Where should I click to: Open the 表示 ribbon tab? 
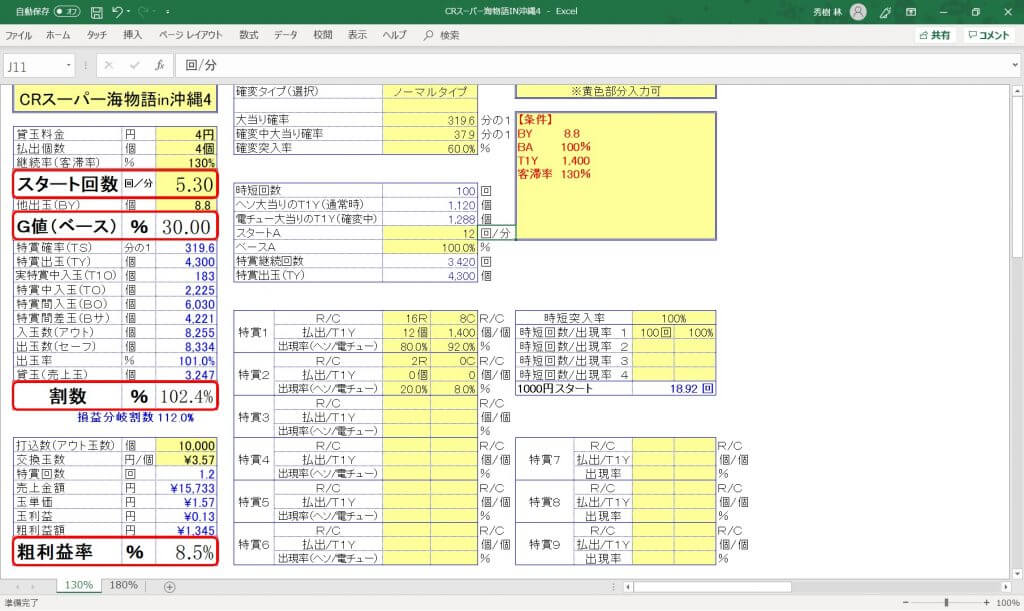click(357, 35)
